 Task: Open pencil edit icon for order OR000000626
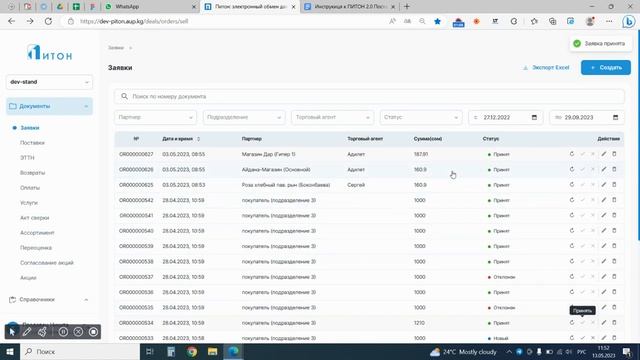(x=604, y=169)
